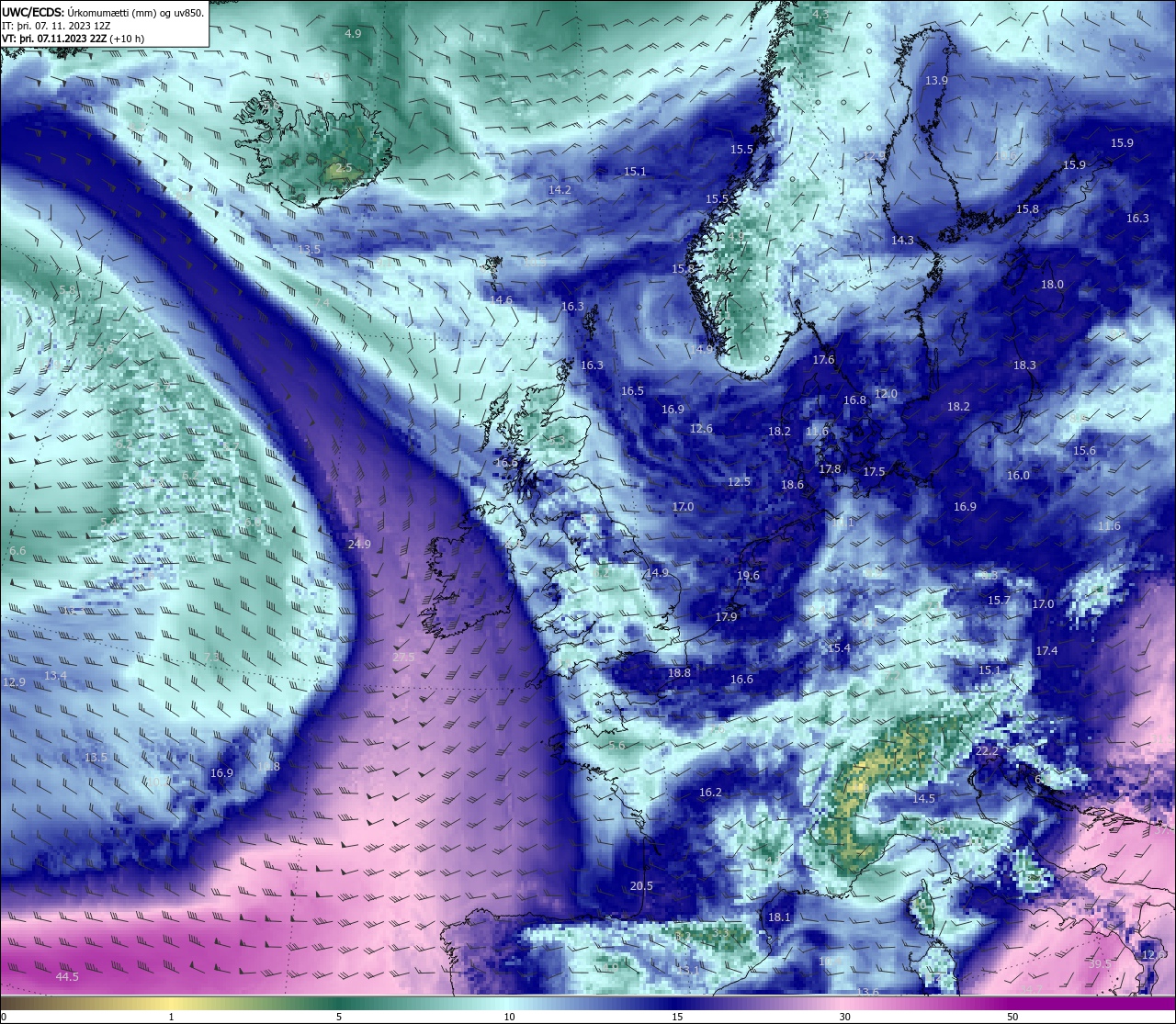Click the 17.9 value in the Channel area
The image size is (1176, 1024).
click(726, 617)
